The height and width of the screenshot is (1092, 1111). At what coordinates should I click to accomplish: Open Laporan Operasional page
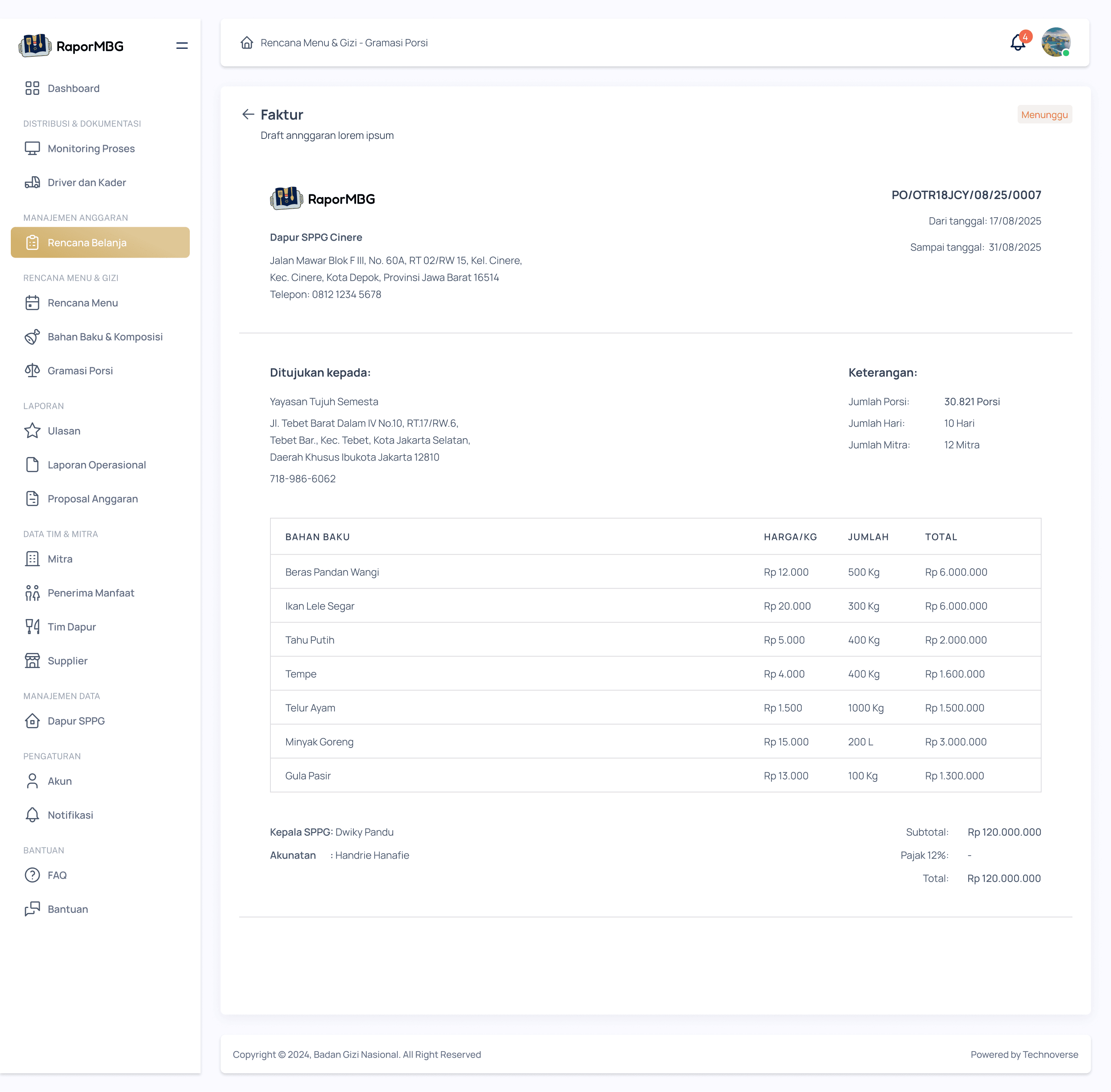[x=96, y=464]
